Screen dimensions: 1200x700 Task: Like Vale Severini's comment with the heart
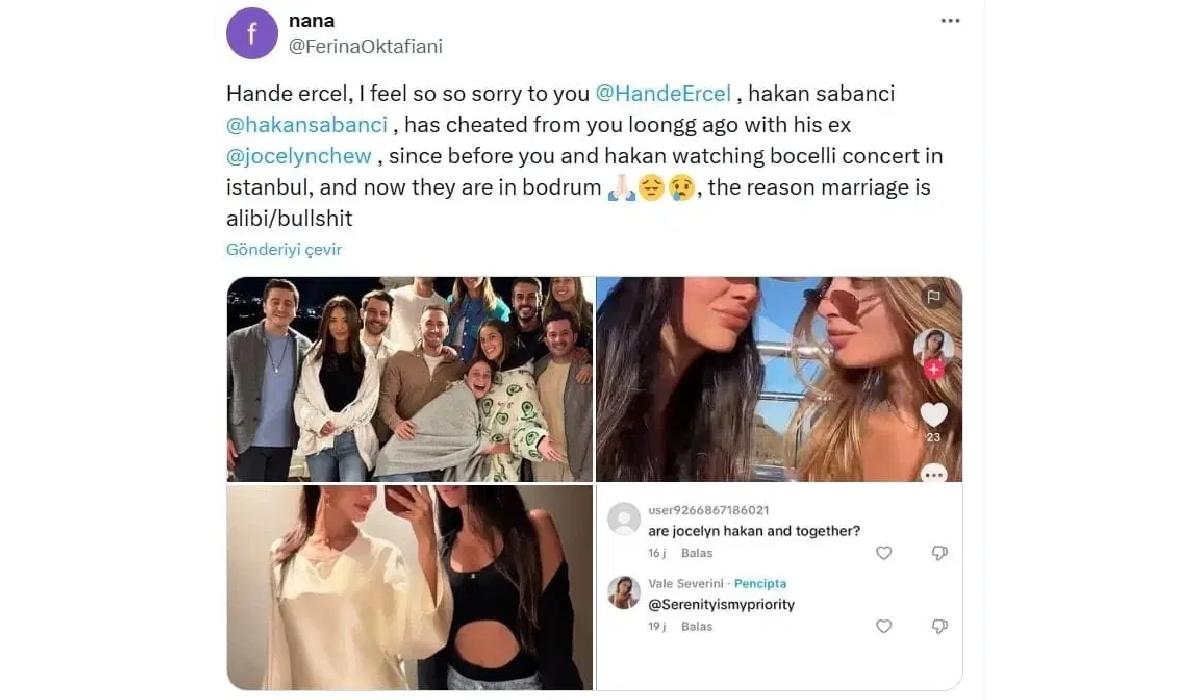[x=884, y=626]
